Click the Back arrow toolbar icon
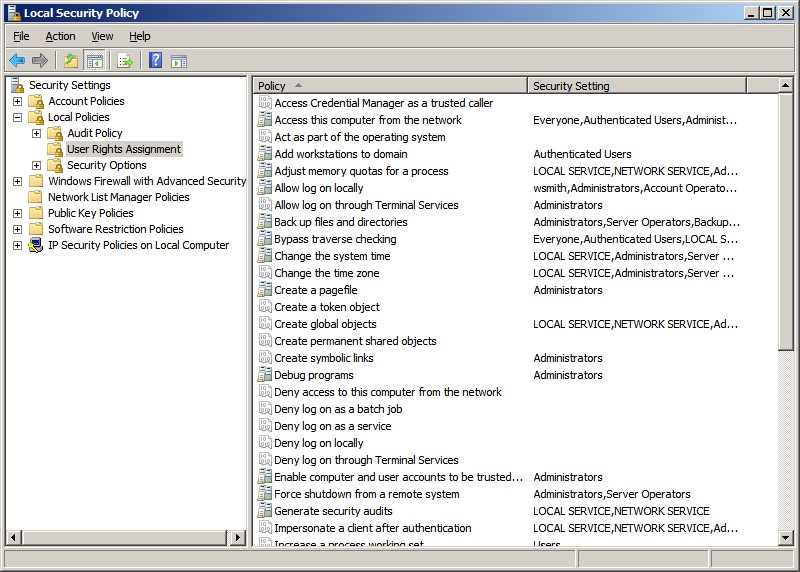 [x=17, y=61]
